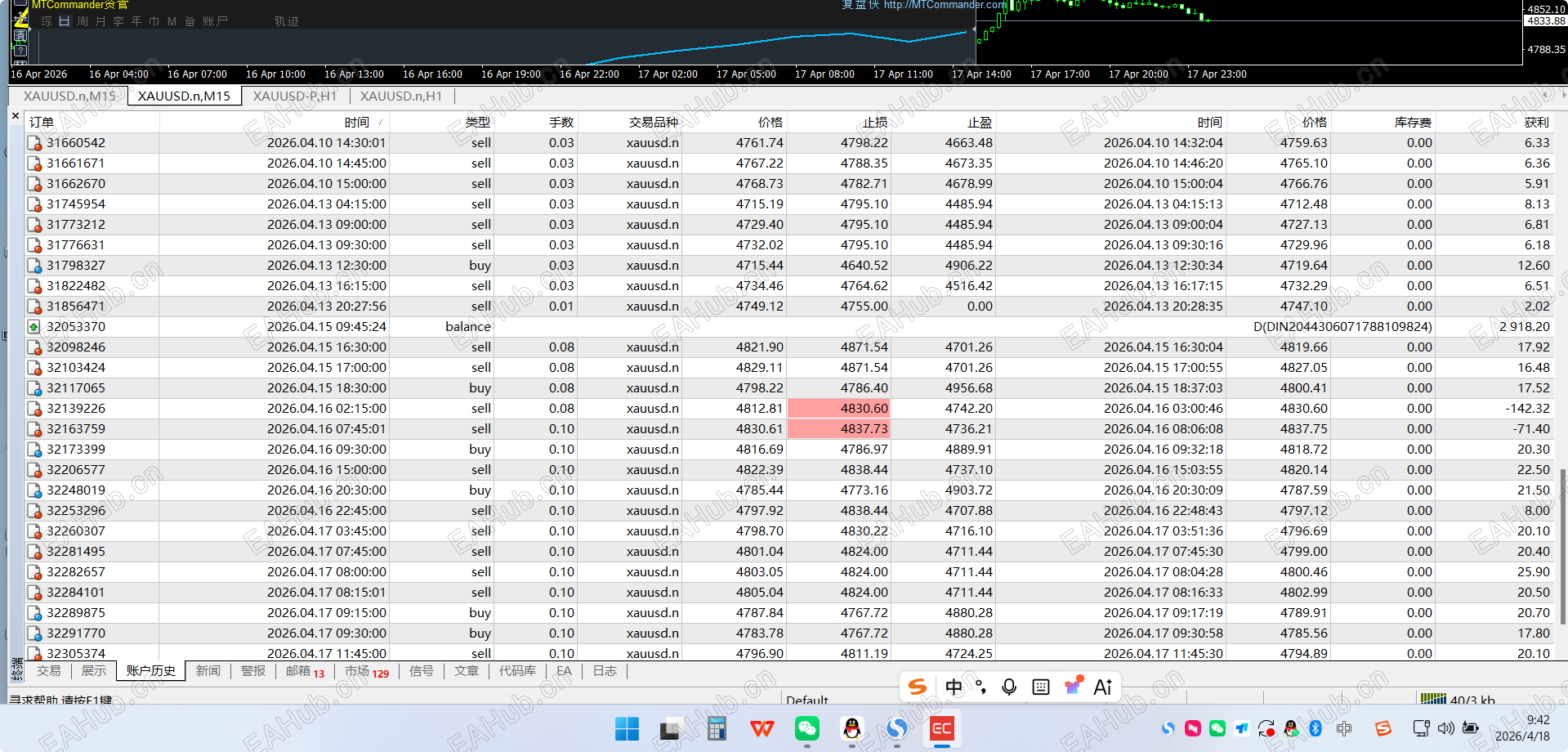Switch to the first XAUUSD.n,M15 chart tab
The image size is (1568, 752).
69,96
